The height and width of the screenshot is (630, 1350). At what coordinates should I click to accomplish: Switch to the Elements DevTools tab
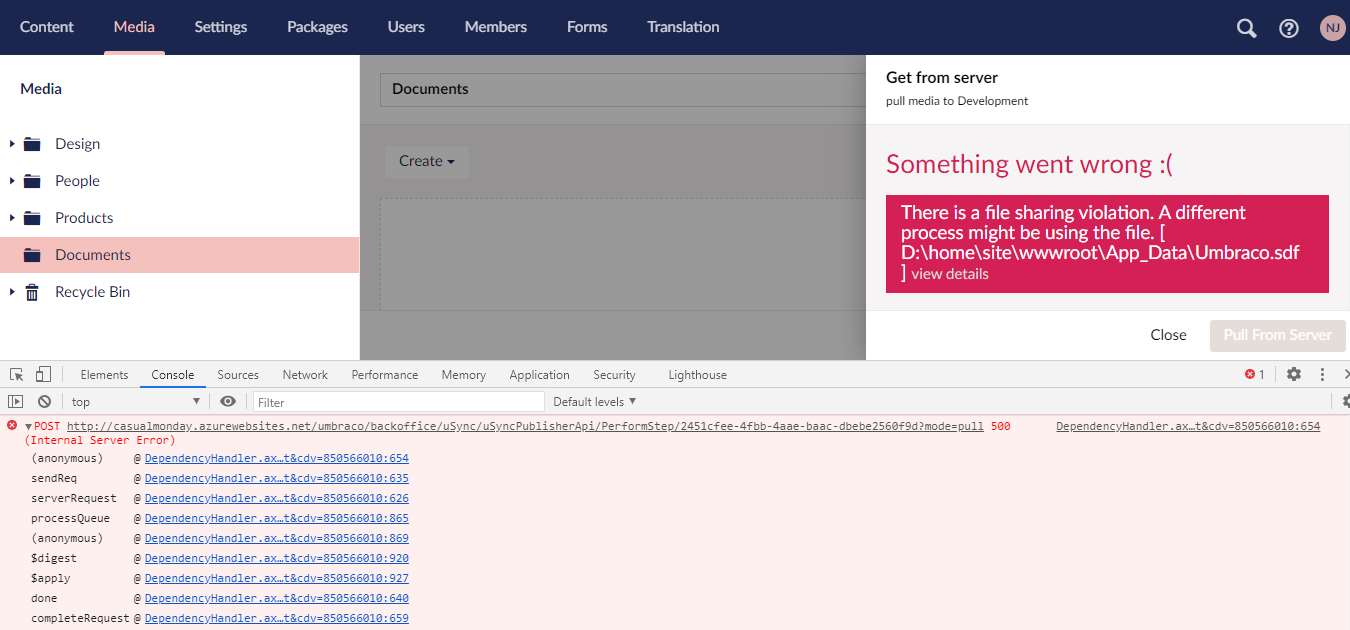click(x=104, y=375)
